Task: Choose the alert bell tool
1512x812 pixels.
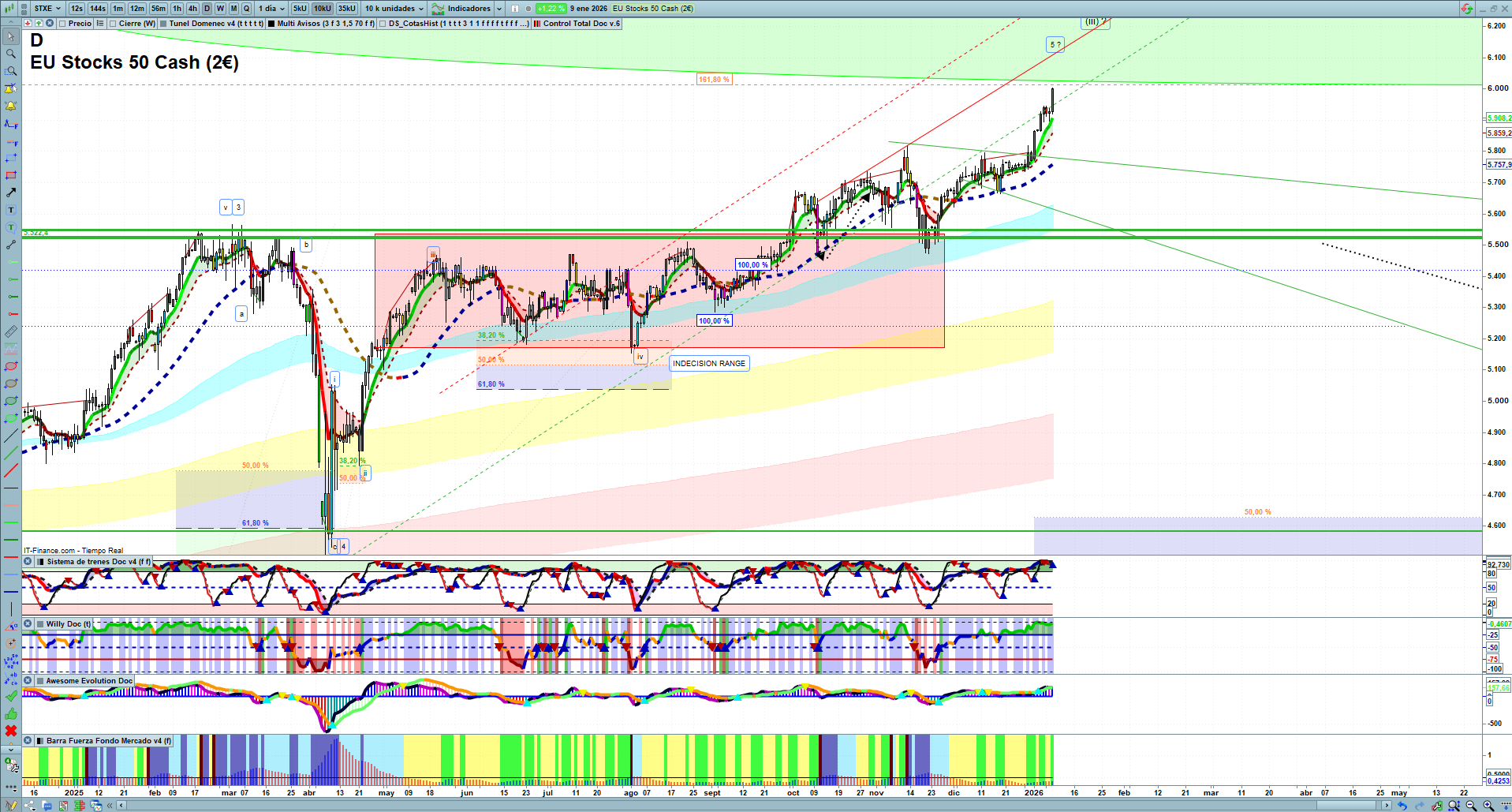Action: (11, 106)
